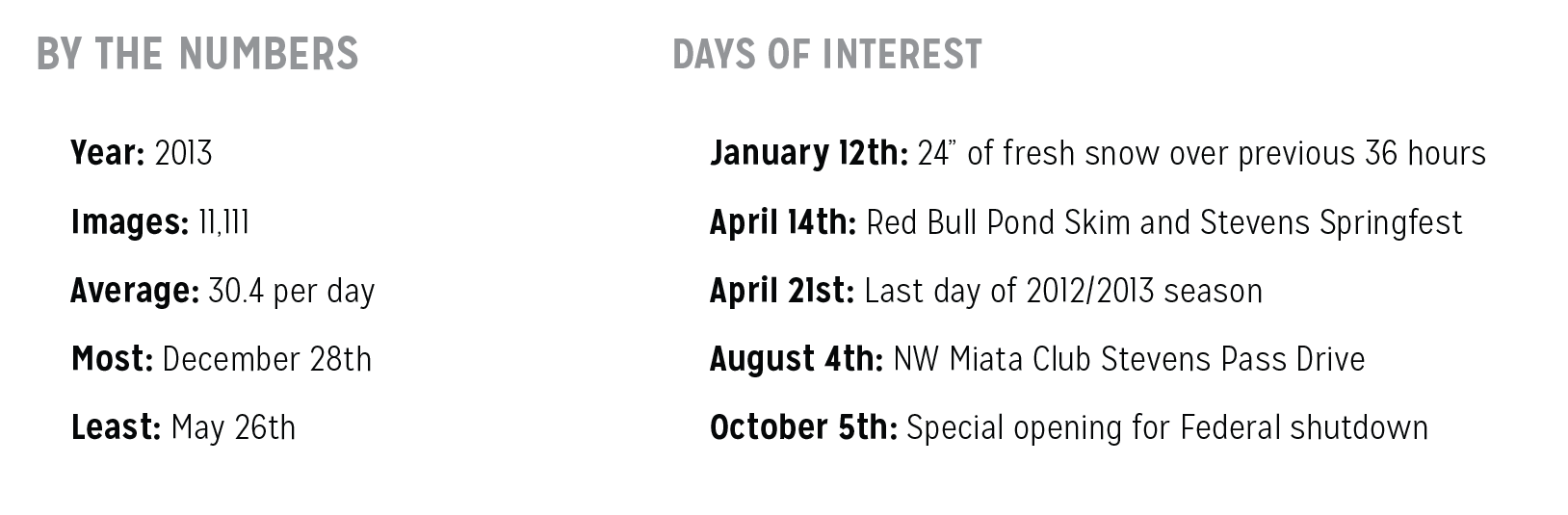Select the August 4th date label
Viewport: 1568px width, 515px height.
coord(797,359)
